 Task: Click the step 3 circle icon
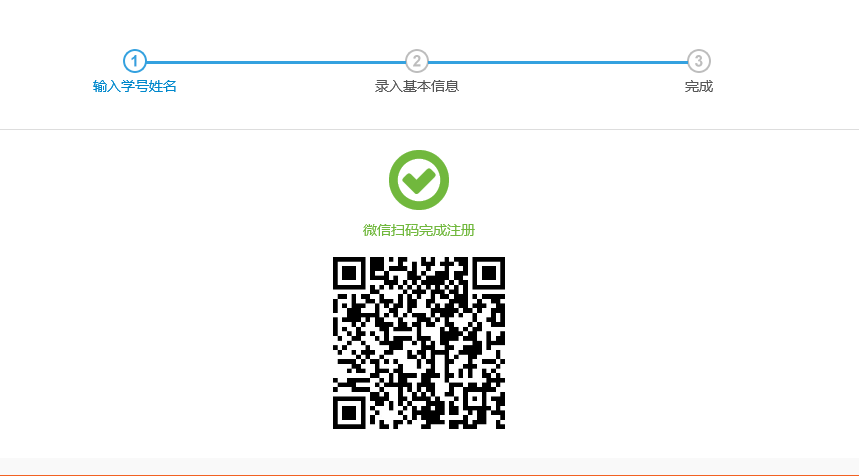(x=698, y=61)
